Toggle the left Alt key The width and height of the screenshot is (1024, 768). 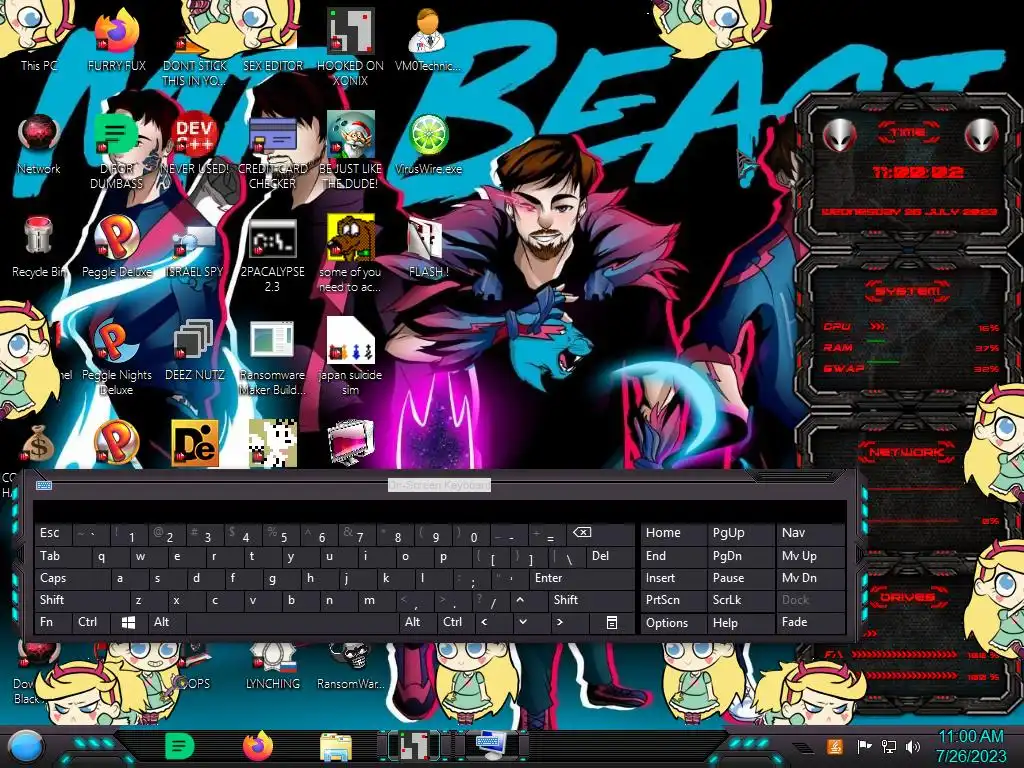click(167, 622)
